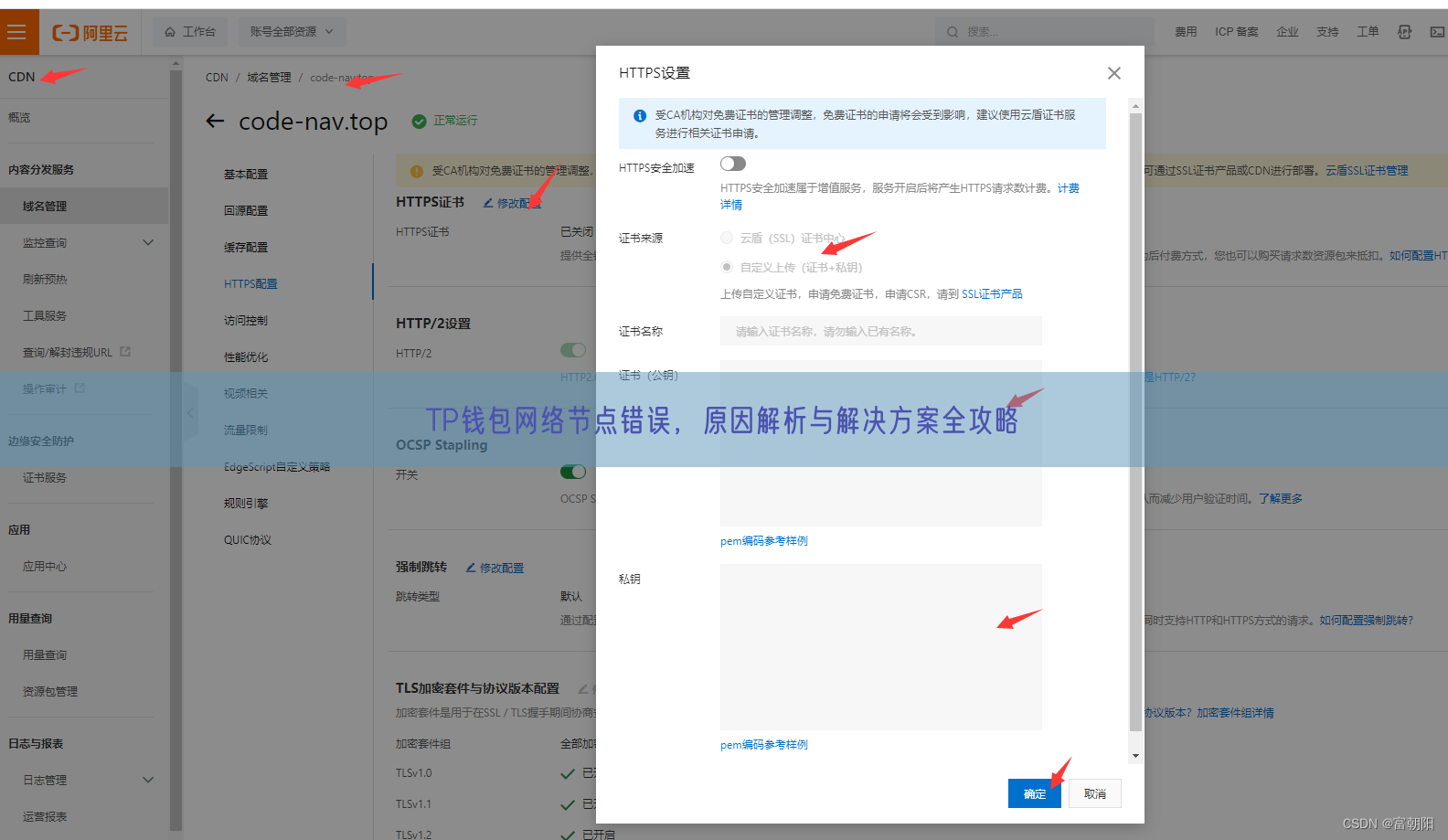Click external link icon beside 查询/解封违规URL
Viewport: 1448px width, 840px height.
125,351
